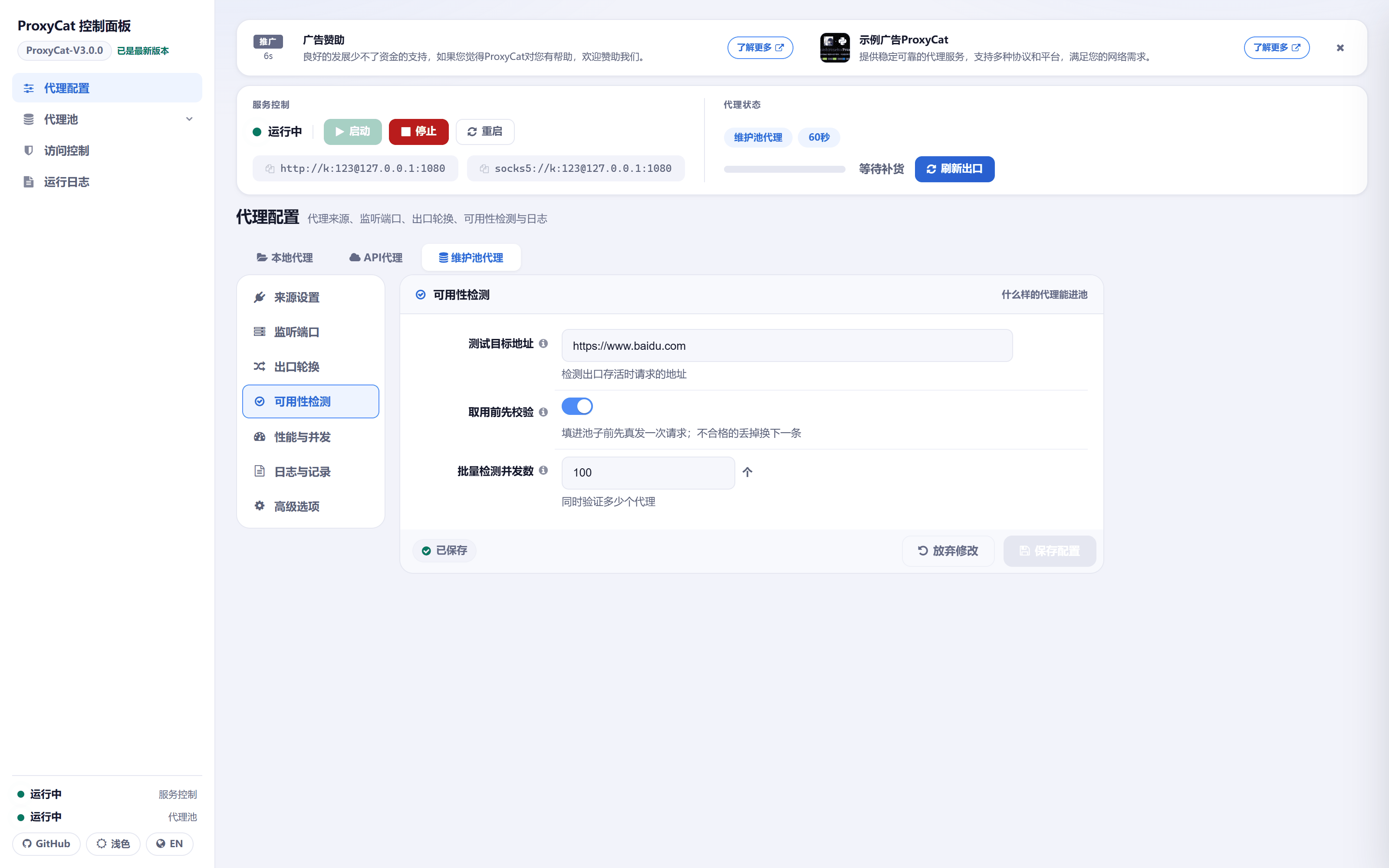Click the 批量检测并发数 number field
The width and height of the screenshot is (1389, 868).
tap(648, 473)
